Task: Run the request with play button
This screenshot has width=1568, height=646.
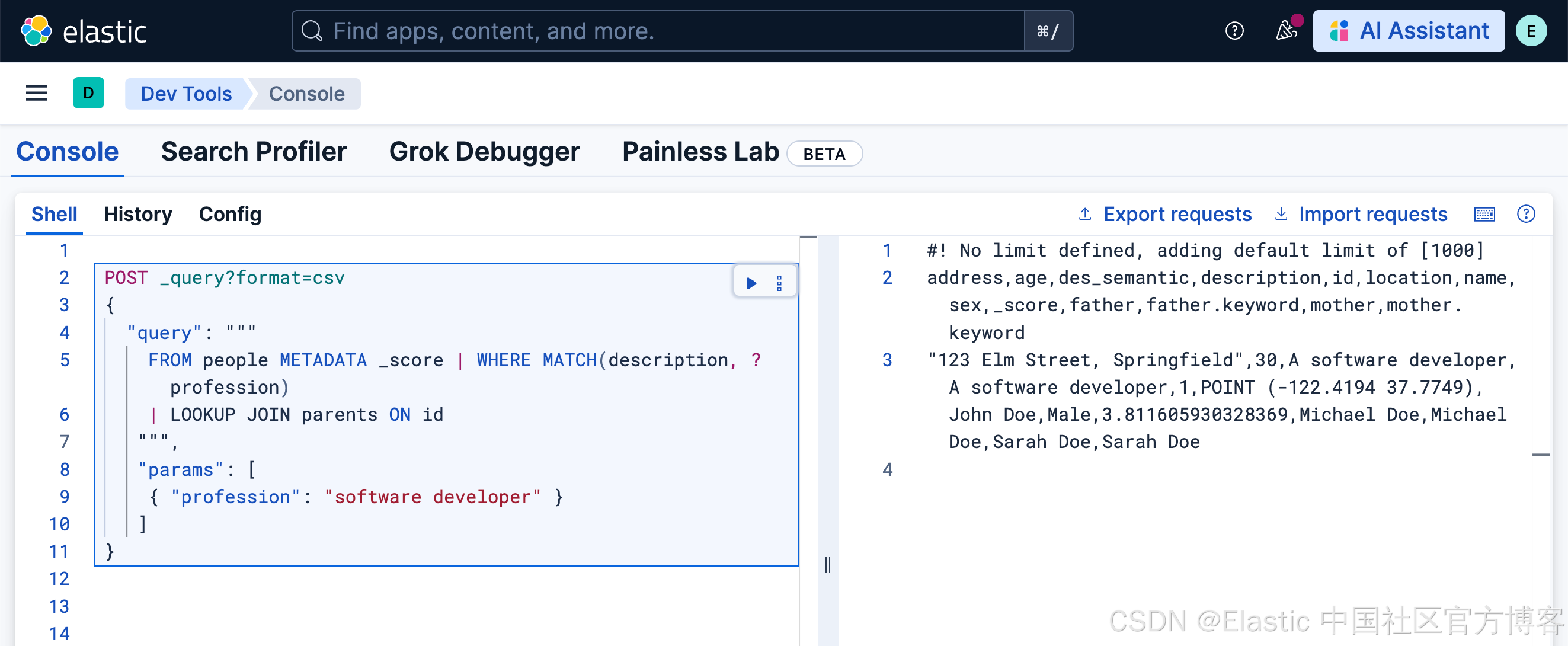Action: (x=751, y=283)
